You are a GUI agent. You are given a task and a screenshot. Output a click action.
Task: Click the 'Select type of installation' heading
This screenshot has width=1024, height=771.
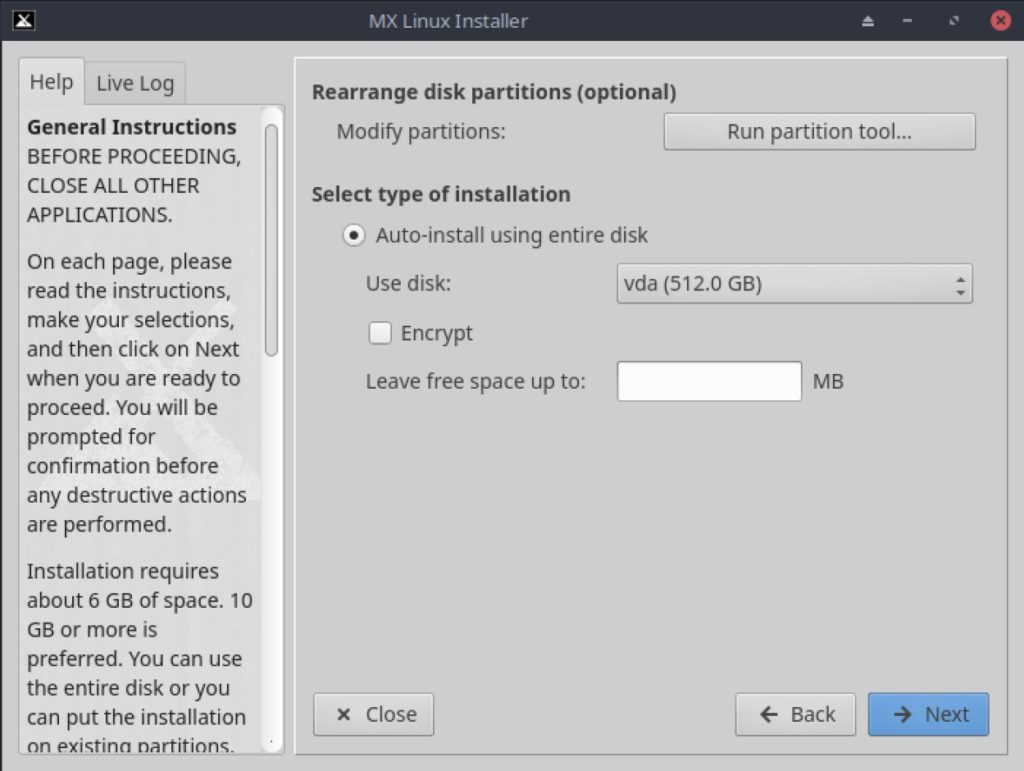click(x=441, y=194)
